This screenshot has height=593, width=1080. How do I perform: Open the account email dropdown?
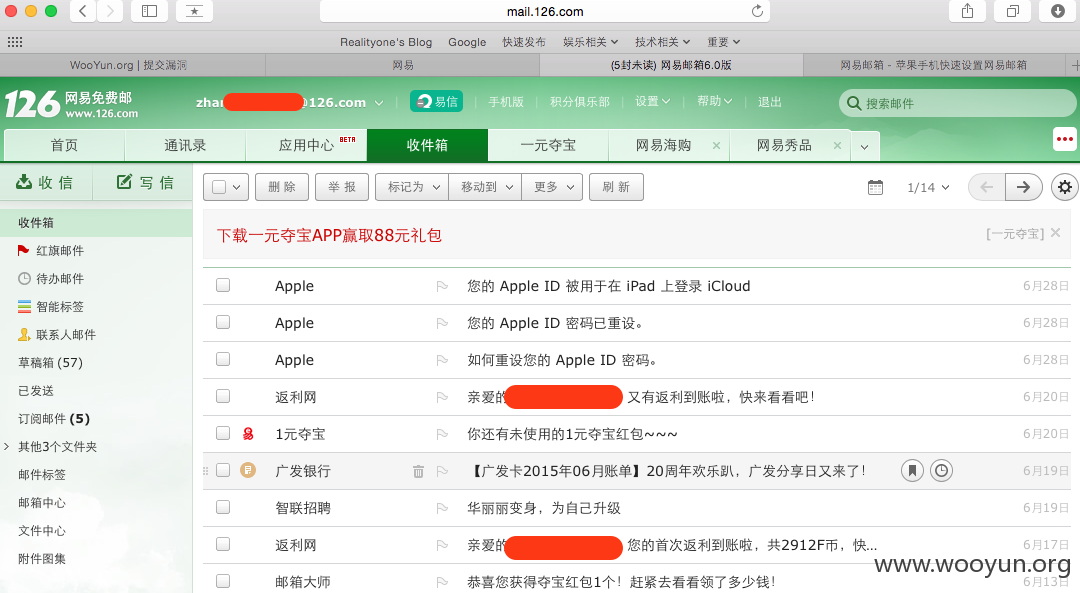coord(379,103)
